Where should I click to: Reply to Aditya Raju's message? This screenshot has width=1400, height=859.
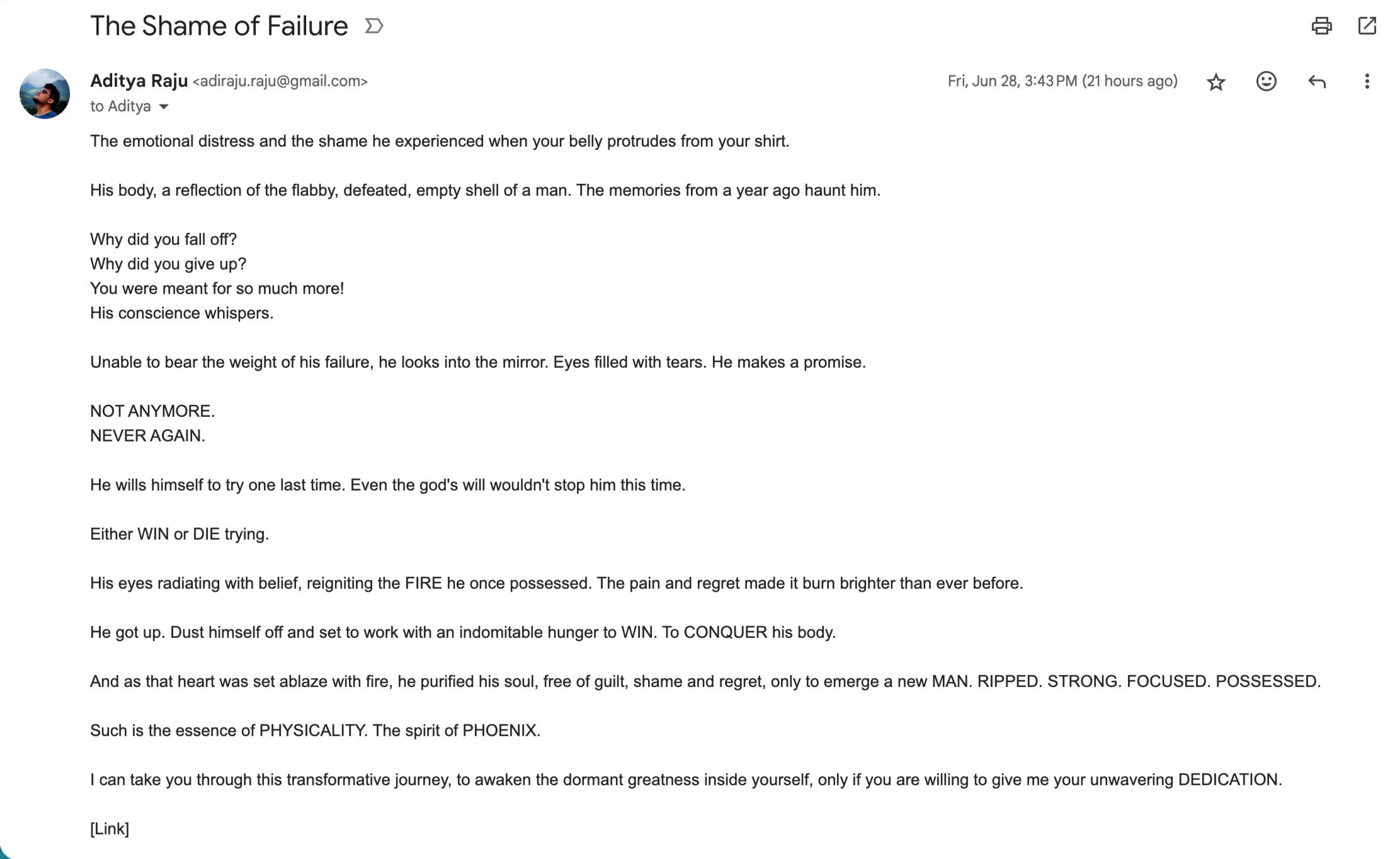tap(1317, 81)
